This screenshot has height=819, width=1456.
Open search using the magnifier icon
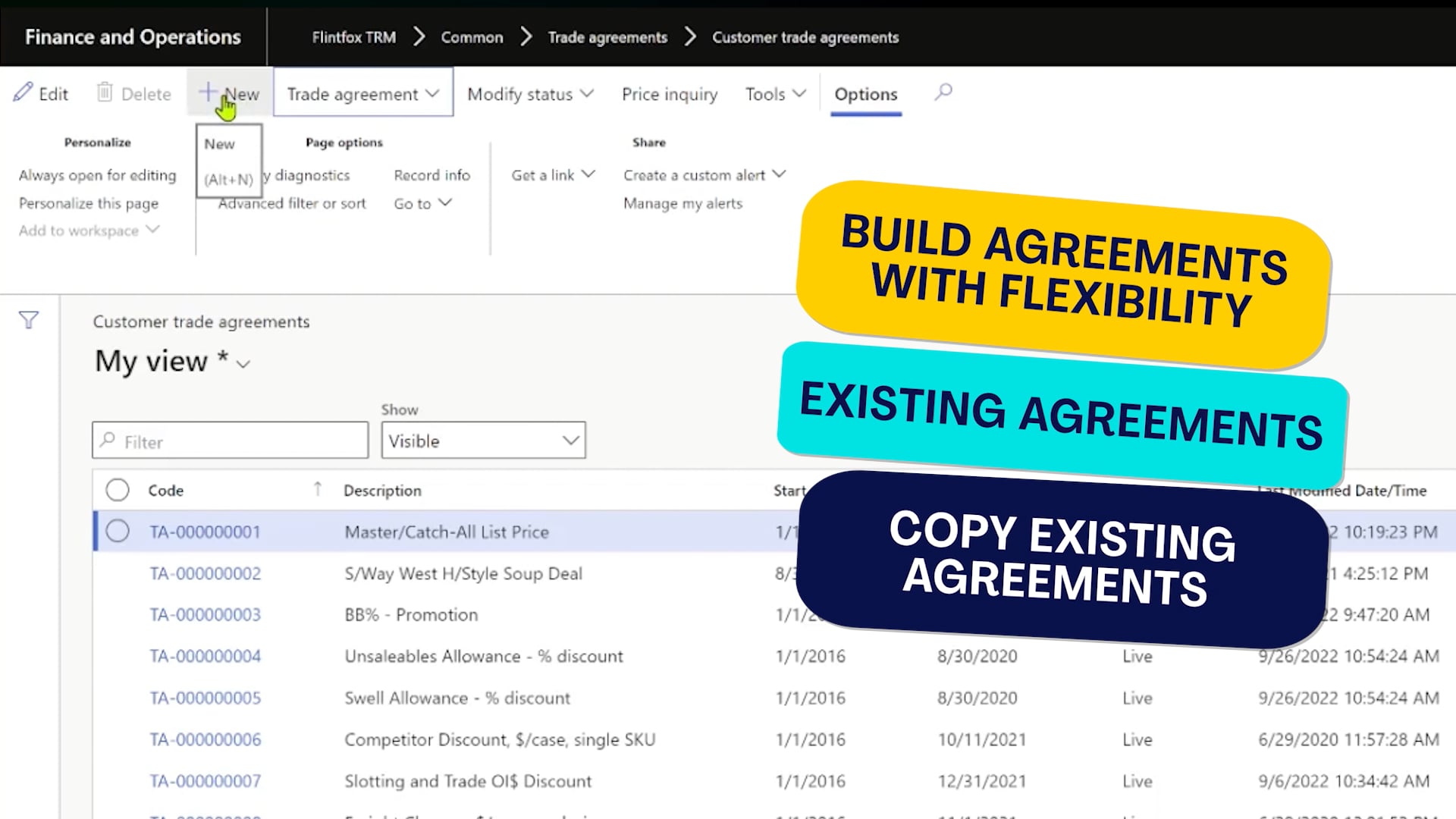tap(943, 93)
